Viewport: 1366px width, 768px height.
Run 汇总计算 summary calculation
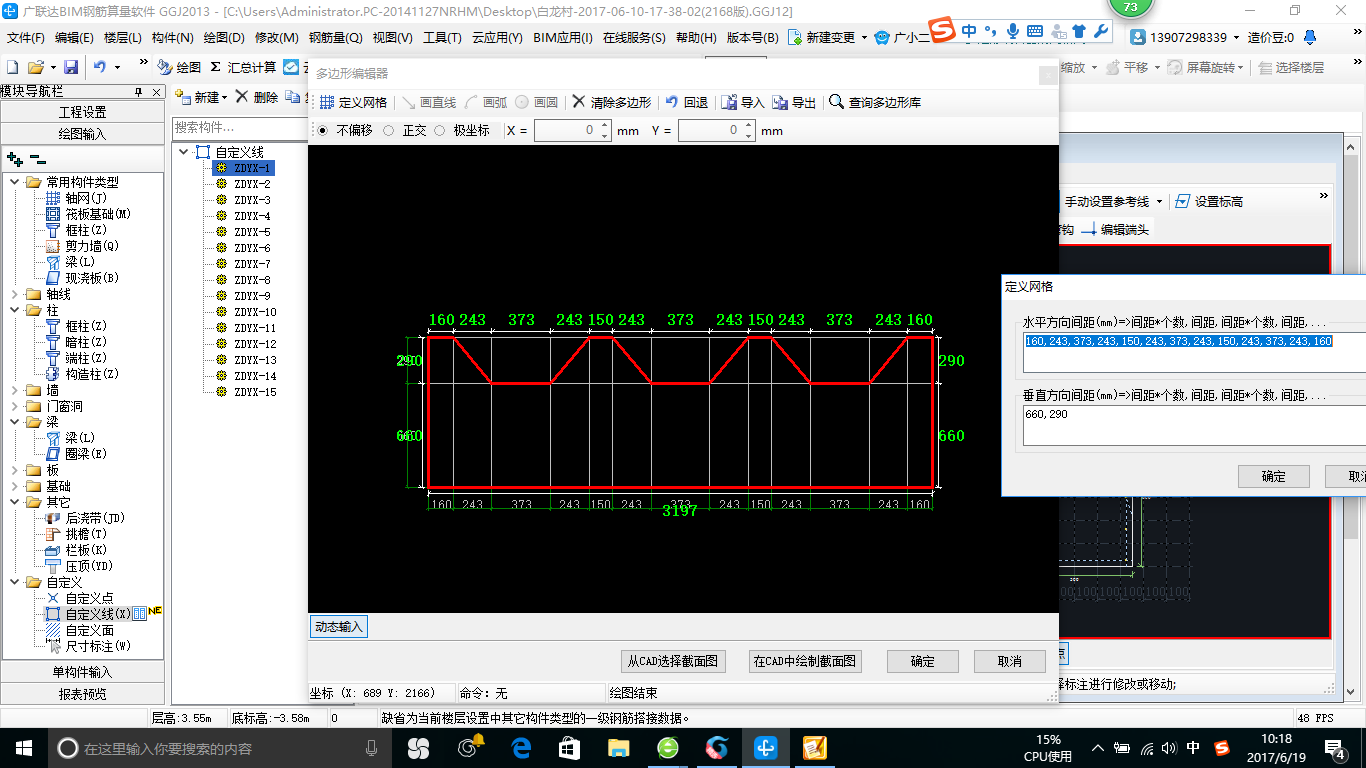tap(243, 67)
